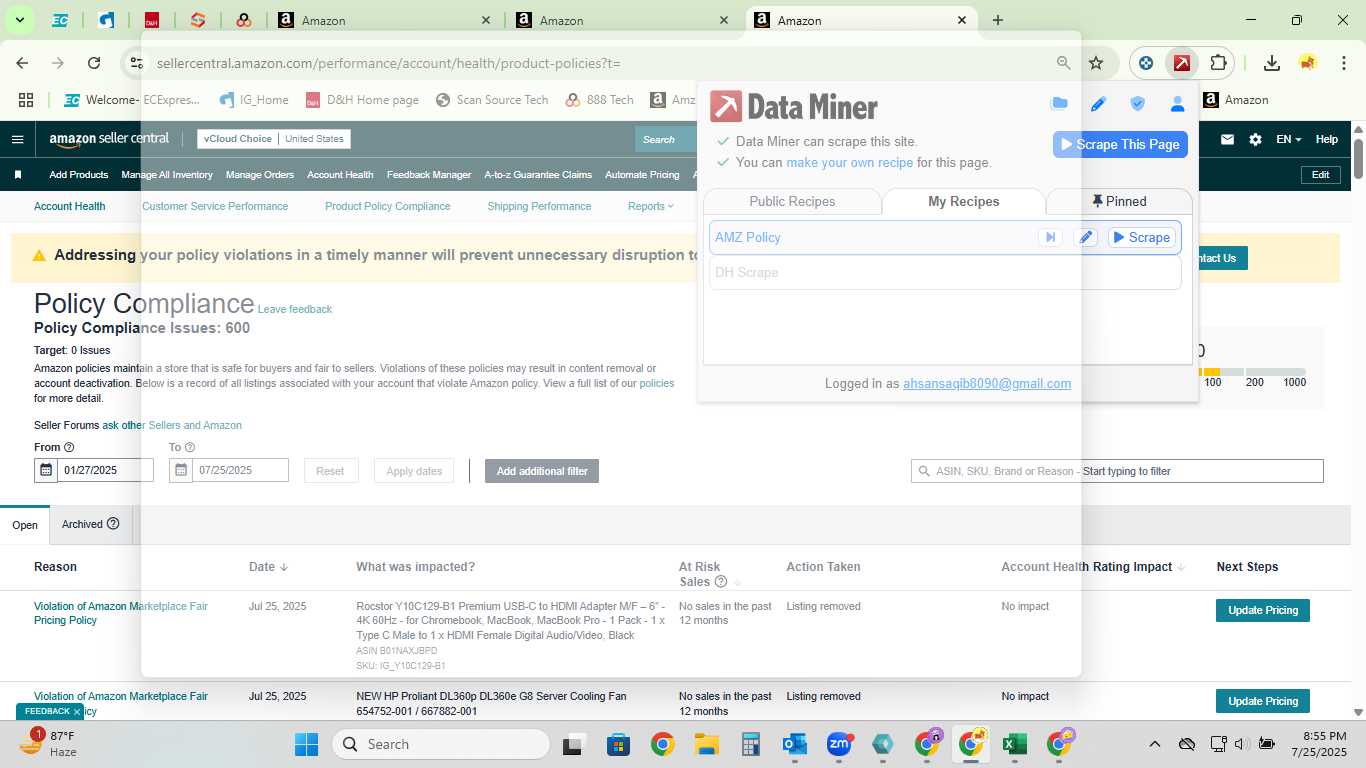Click the Data Miner pencil icon in header
This screenshot has width=1366, height=768.
[x=1098, y=103]
